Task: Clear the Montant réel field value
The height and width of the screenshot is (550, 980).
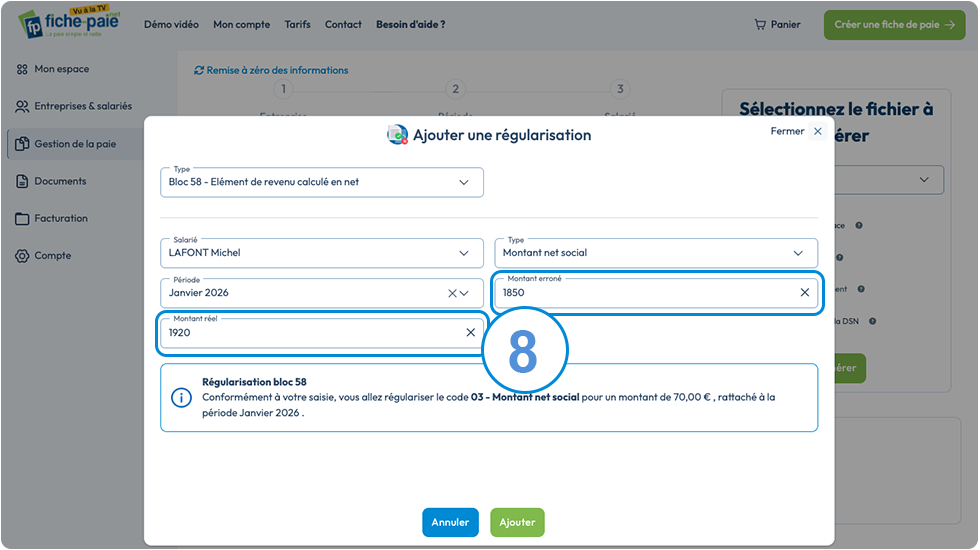Action: click(x=471, y=332)
